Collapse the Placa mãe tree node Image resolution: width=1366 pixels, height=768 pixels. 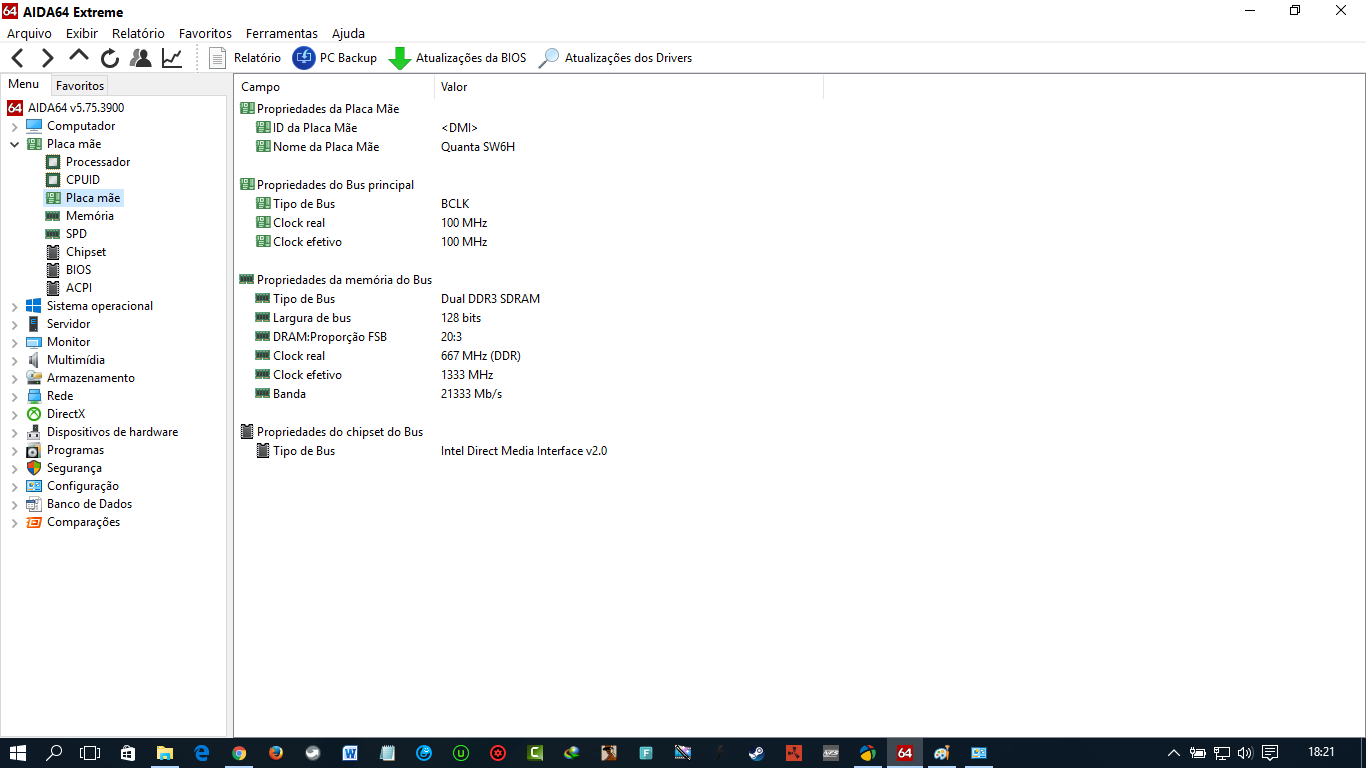point(14,144)
